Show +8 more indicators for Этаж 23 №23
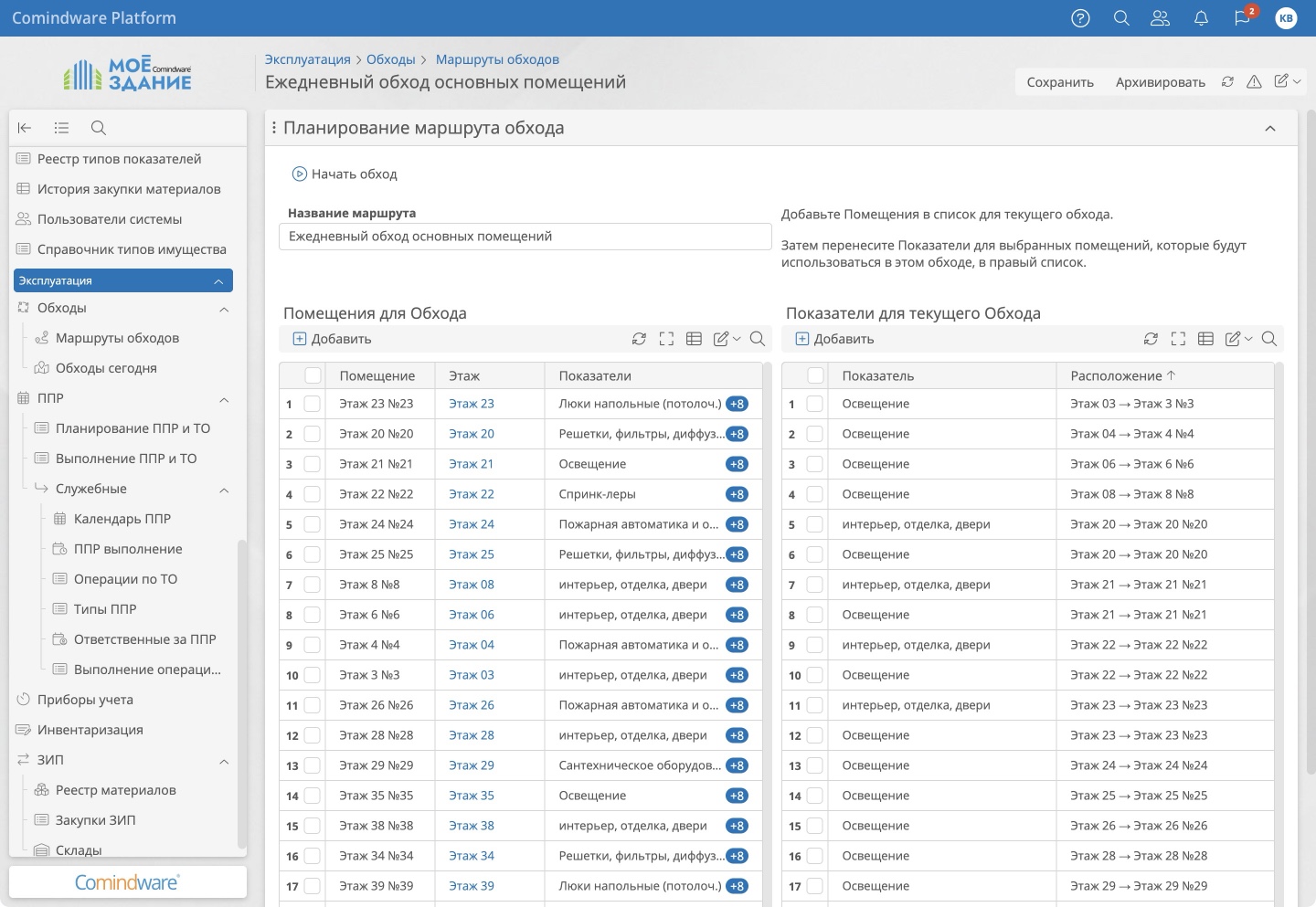Viewport: 1316px width, 907px height. pyautogui.click(x=738, y=404)
